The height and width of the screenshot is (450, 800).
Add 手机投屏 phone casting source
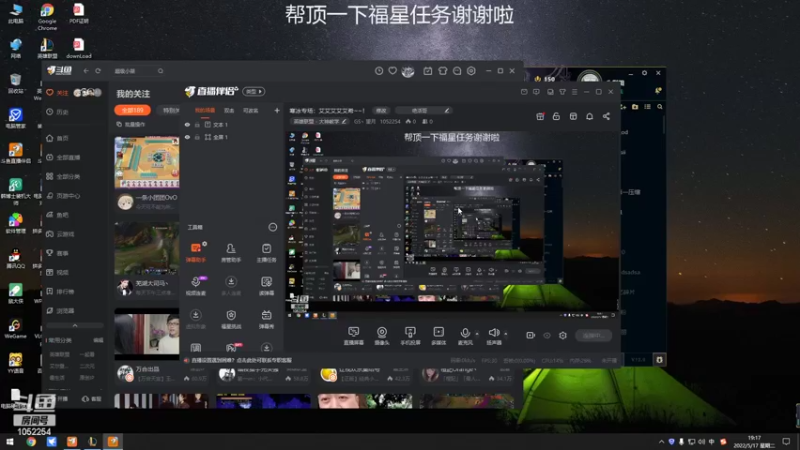410,336
